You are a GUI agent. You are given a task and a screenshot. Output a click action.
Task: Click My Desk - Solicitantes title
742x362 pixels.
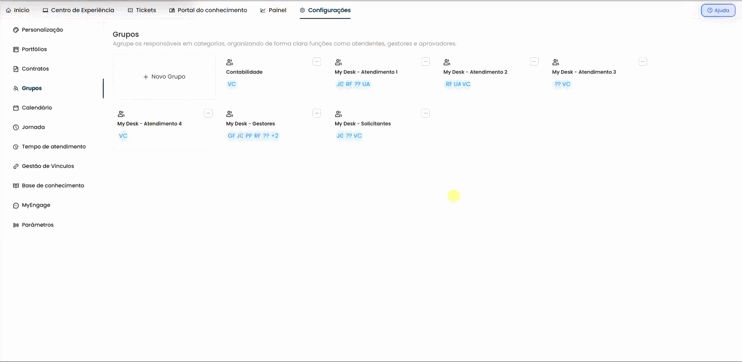(363, 124)
